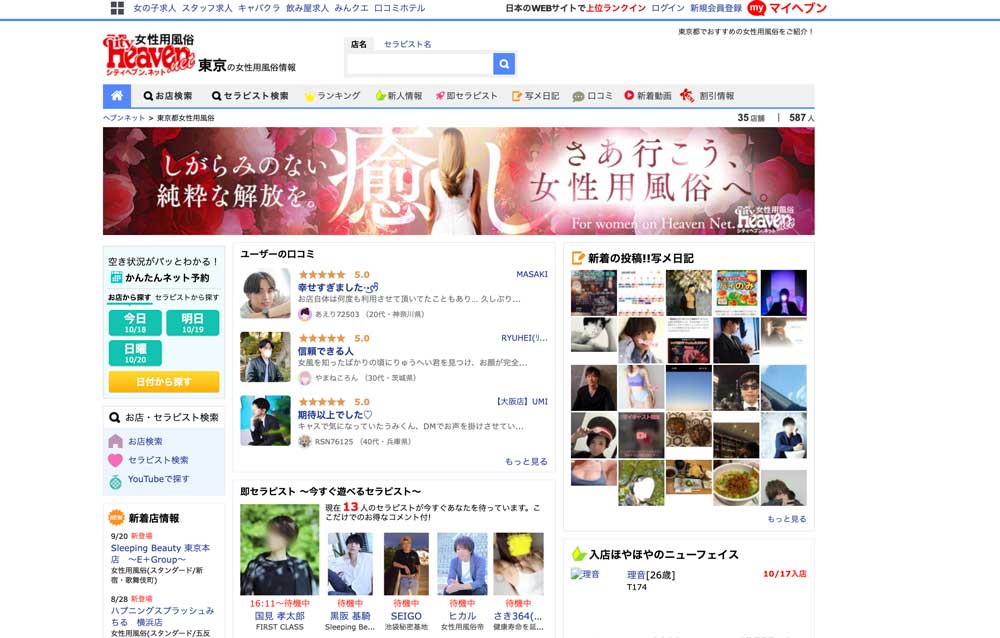This screenshot has height=638, width=1000.
Task: Open 写メ日記 from the navigation bar
Action: pyautogui.click(x=535, y=96)
